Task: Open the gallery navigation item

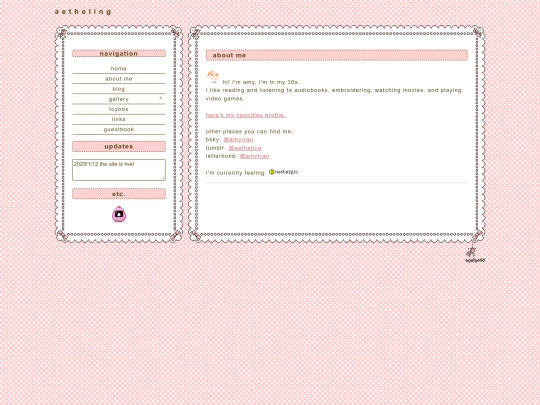Action: [x=118, y=99]
